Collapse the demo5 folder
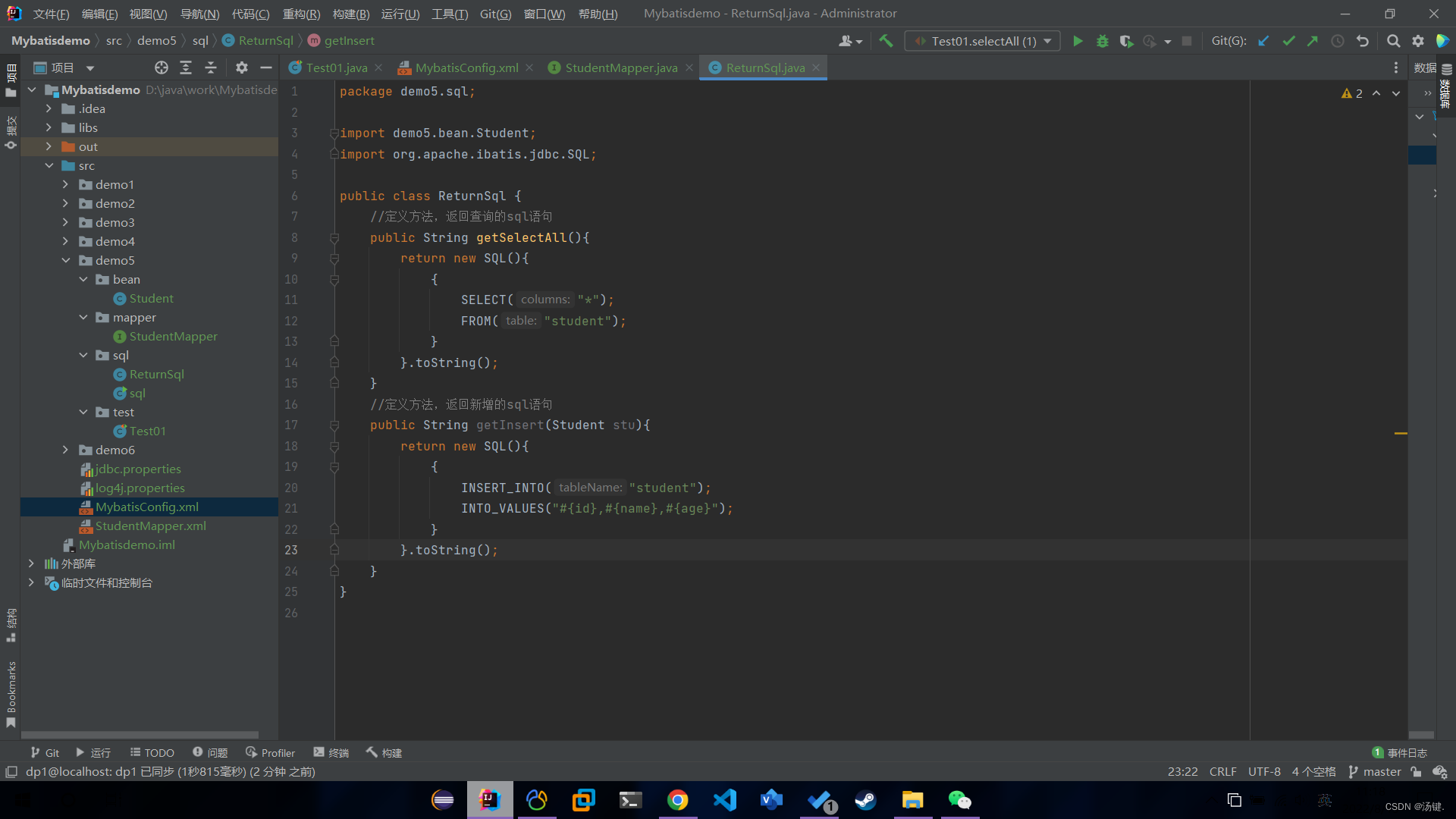1456x819 pixels. pos(65,260)
